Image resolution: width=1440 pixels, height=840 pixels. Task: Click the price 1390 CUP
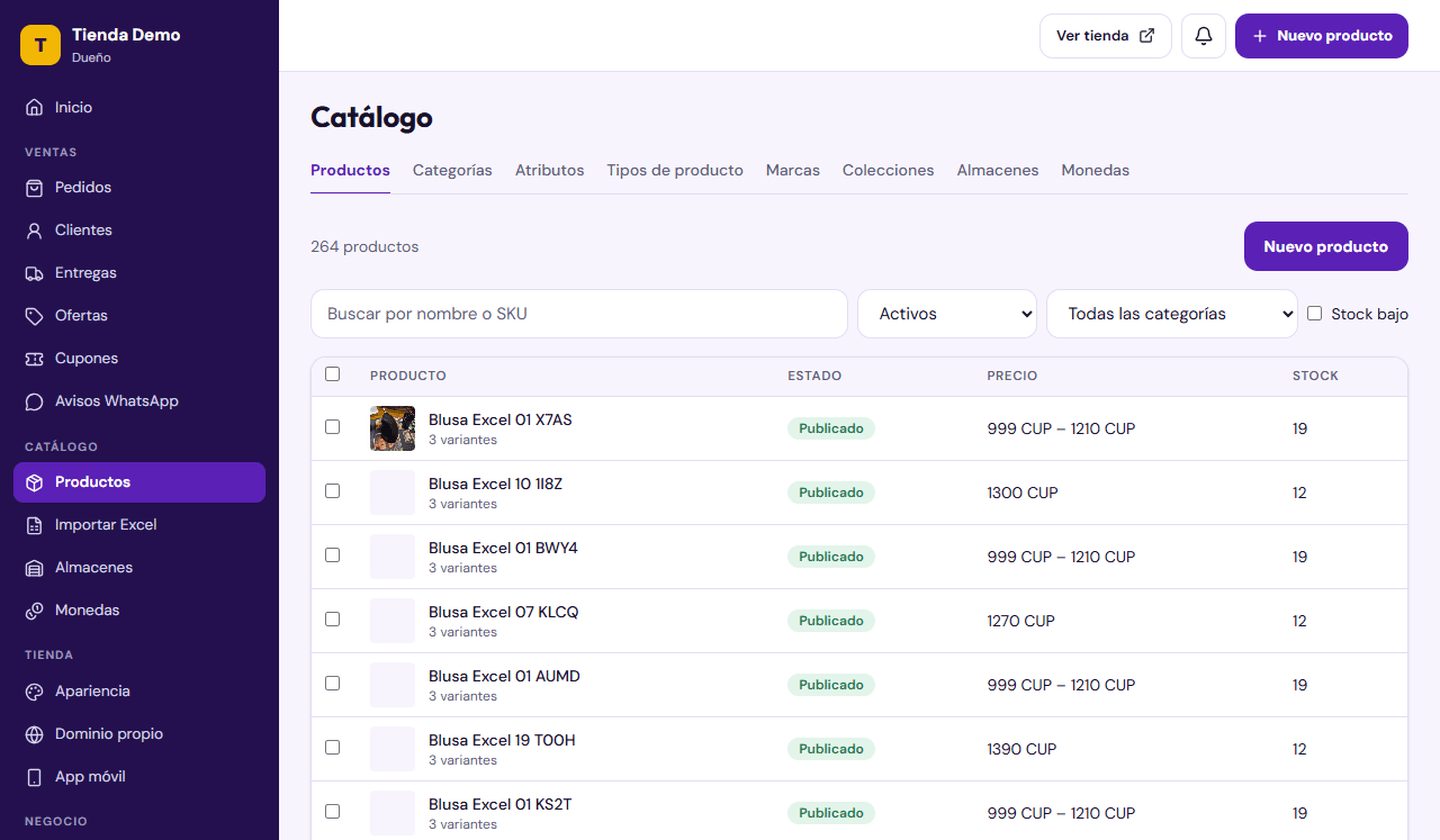pyautogui.click(x=1022, y=749)
